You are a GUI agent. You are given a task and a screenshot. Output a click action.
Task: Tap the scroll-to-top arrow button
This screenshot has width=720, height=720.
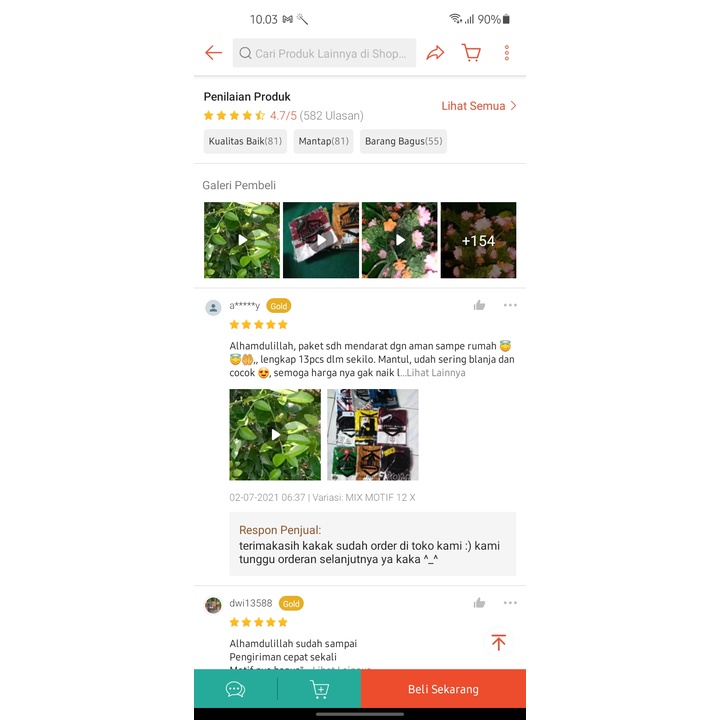(499, 642)
